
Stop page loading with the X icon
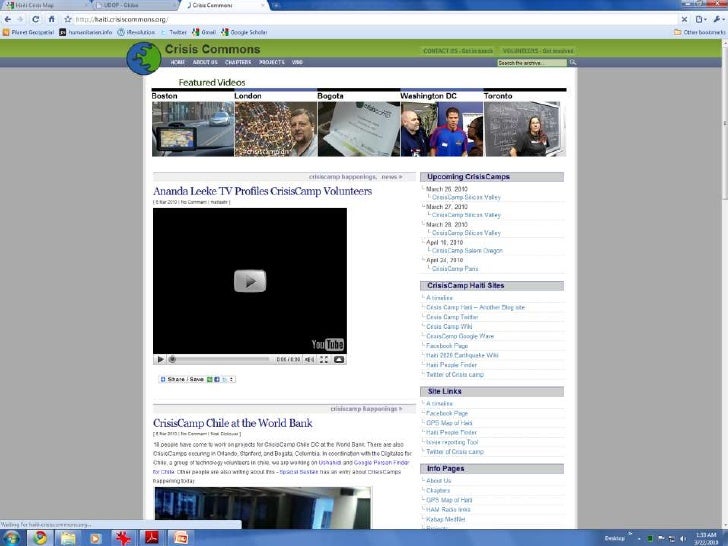tap(684, 19)
